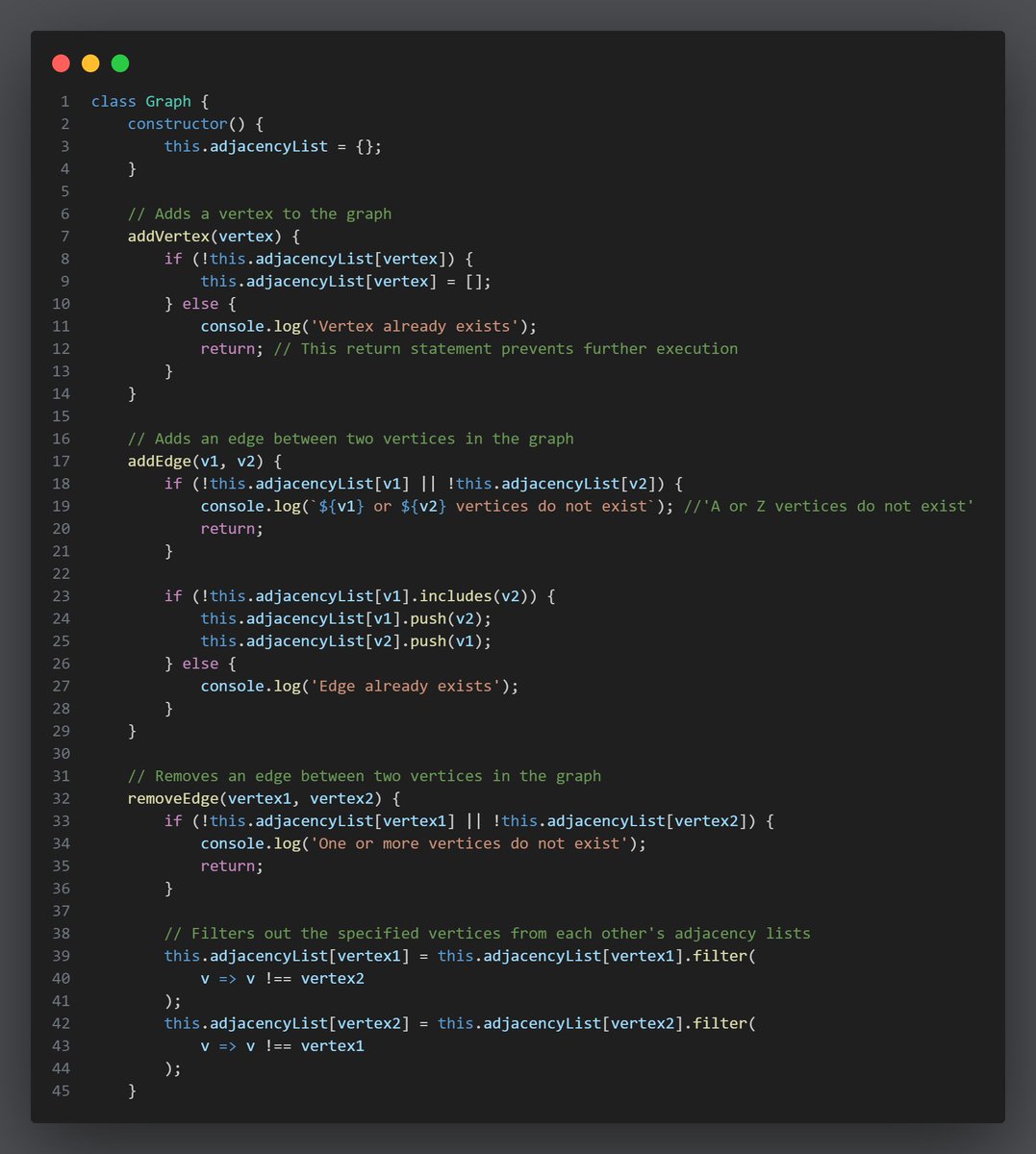Click the '!this.adjacencyList[v2]' condition on line 18
Viewport: 1036px width, 1154px height.
[x=551, y=484]
